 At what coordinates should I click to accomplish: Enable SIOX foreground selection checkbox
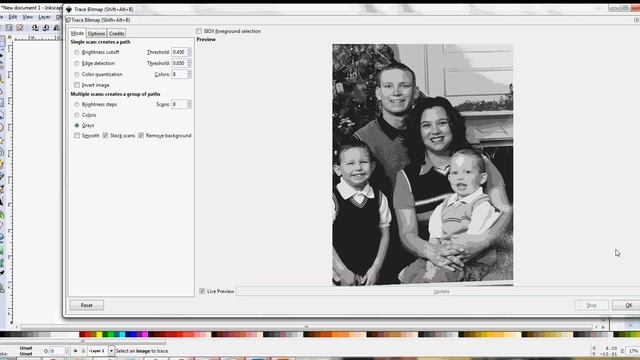[x=199, y=31]
